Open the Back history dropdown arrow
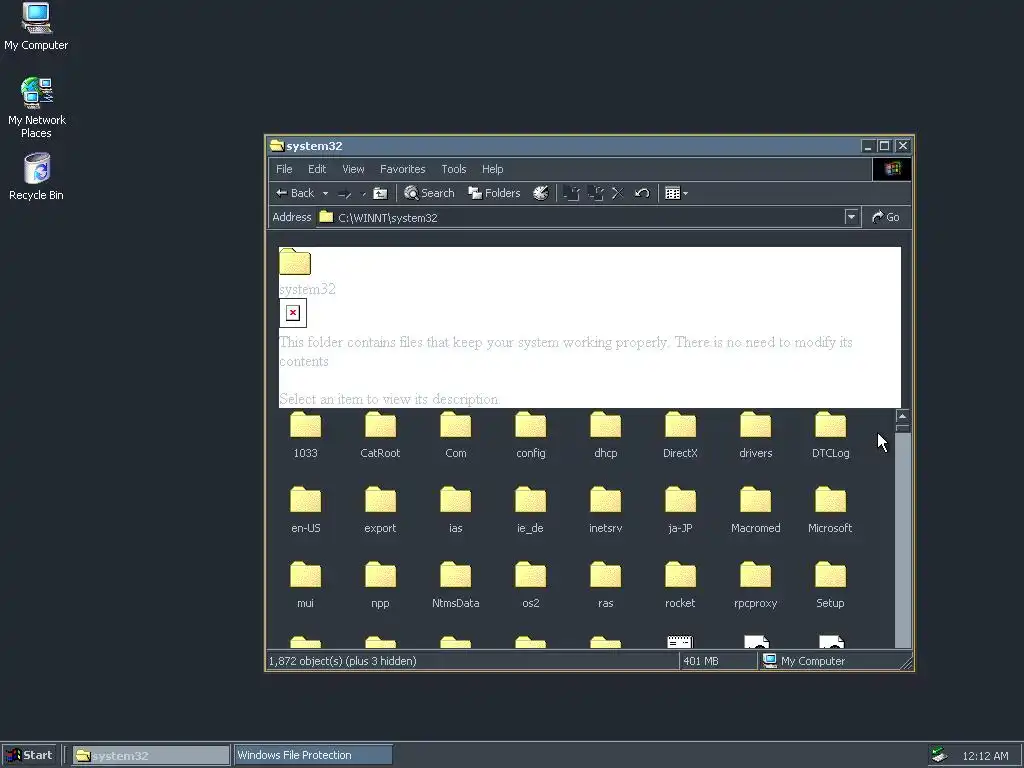This screenshot has width=1024, height=768. 325,193
